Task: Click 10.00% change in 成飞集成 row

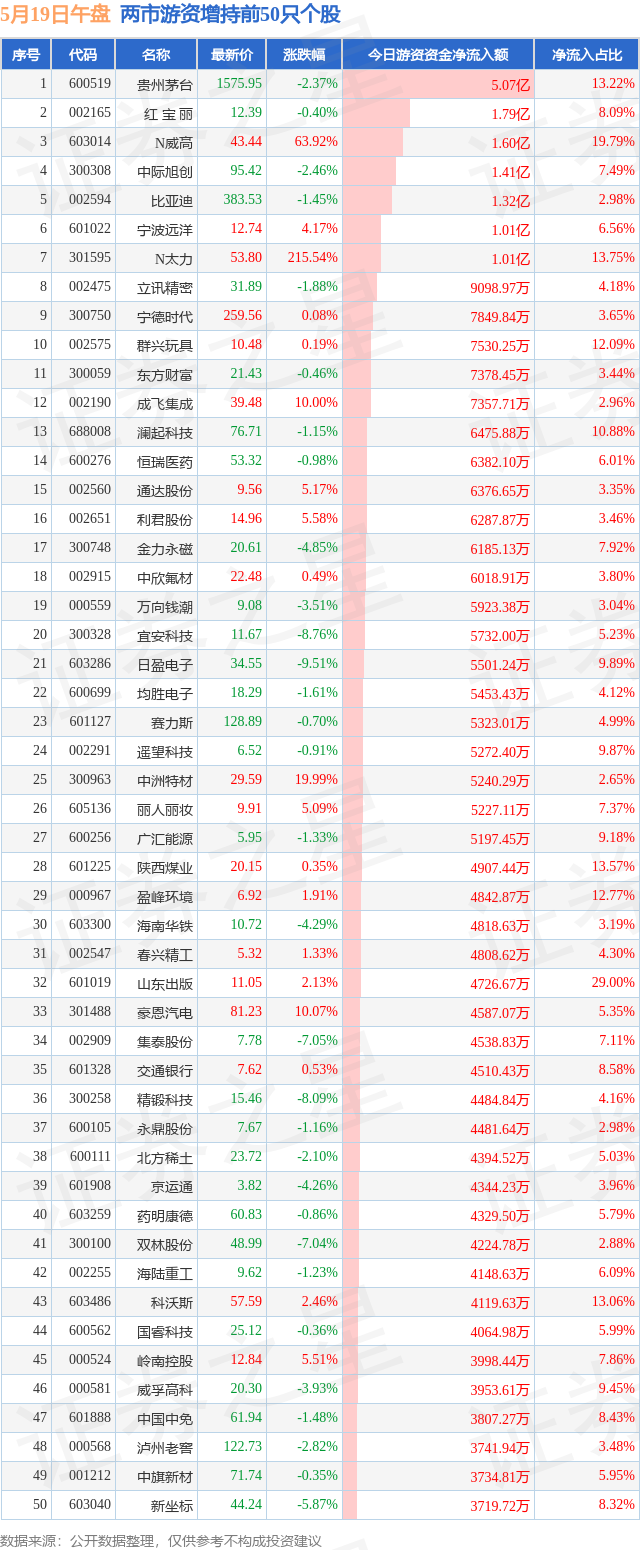Action: pos(318,403)
